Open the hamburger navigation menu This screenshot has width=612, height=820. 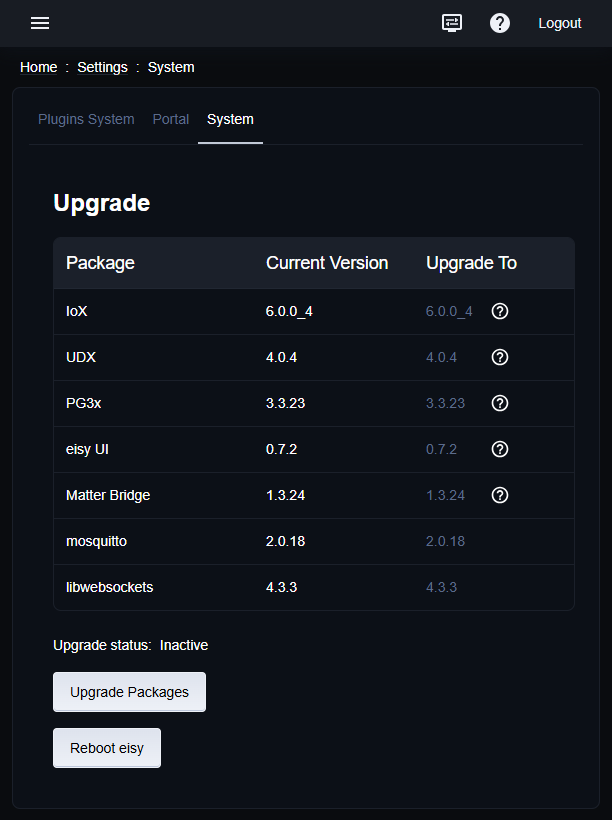tap(40, 23)
